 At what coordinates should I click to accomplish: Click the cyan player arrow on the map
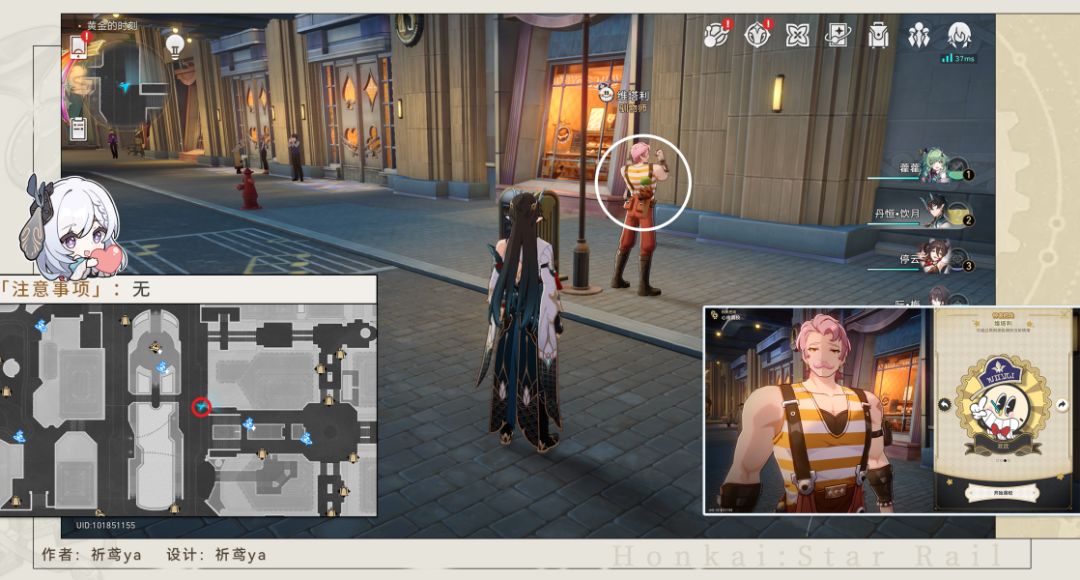coord(201,407)
